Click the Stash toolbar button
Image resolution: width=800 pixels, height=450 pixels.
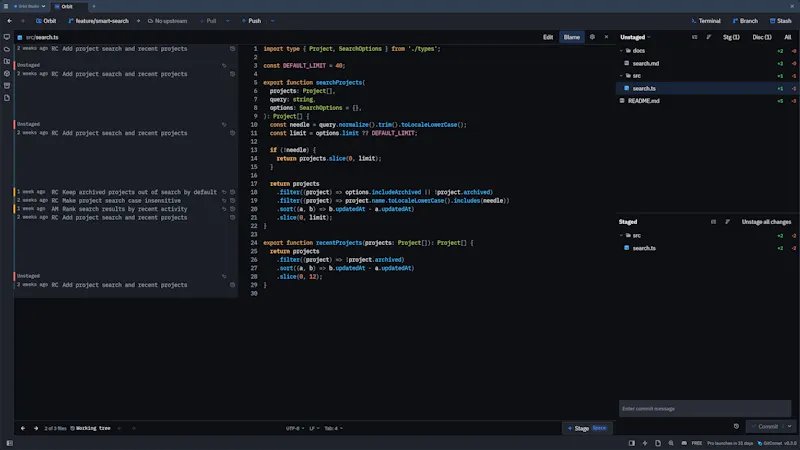(x=781, y=21)
